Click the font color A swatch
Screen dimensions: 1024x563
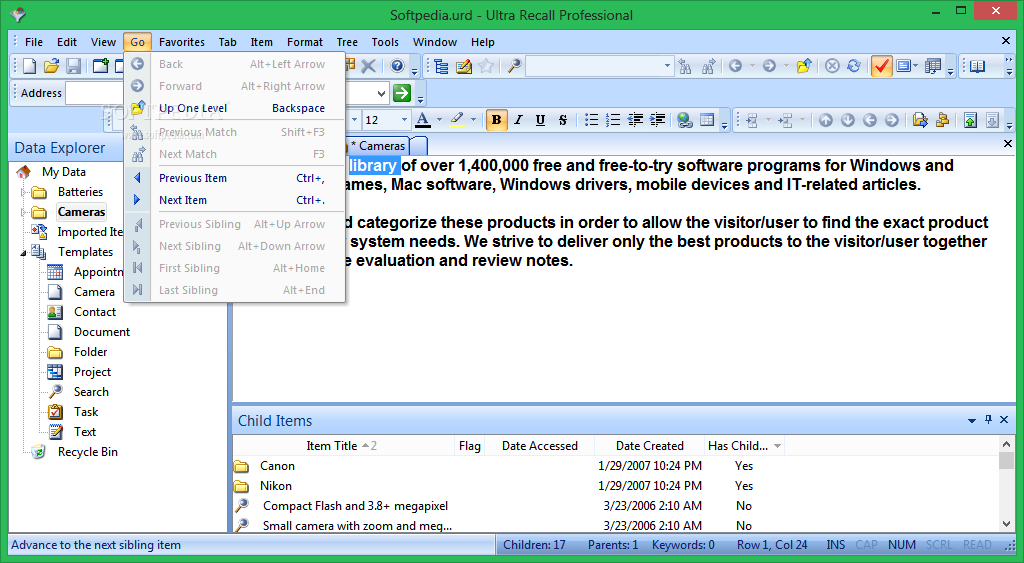tap(423, 120)
